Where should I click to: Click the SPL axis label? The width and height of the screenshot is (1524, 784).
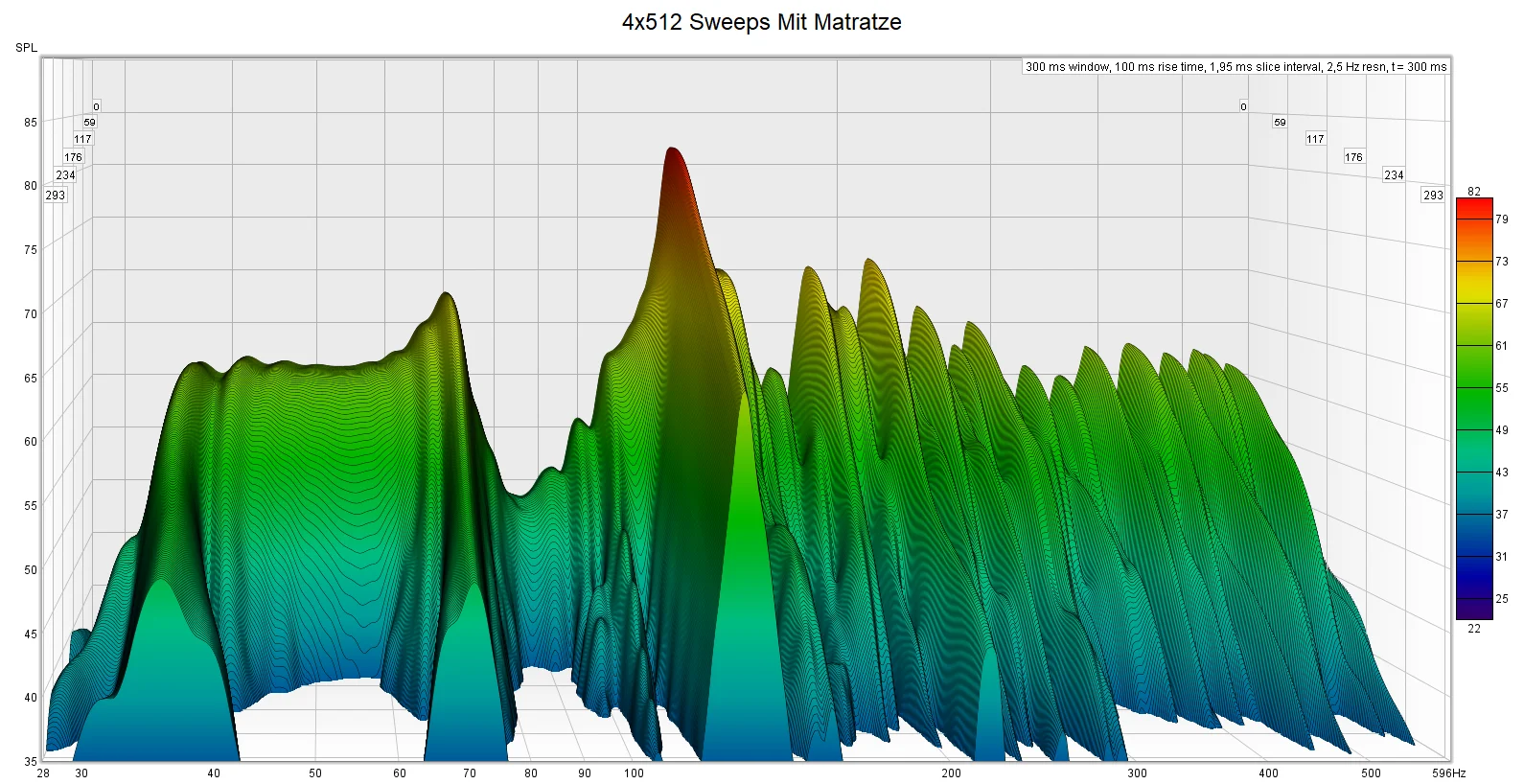click(x=26, y=48)
